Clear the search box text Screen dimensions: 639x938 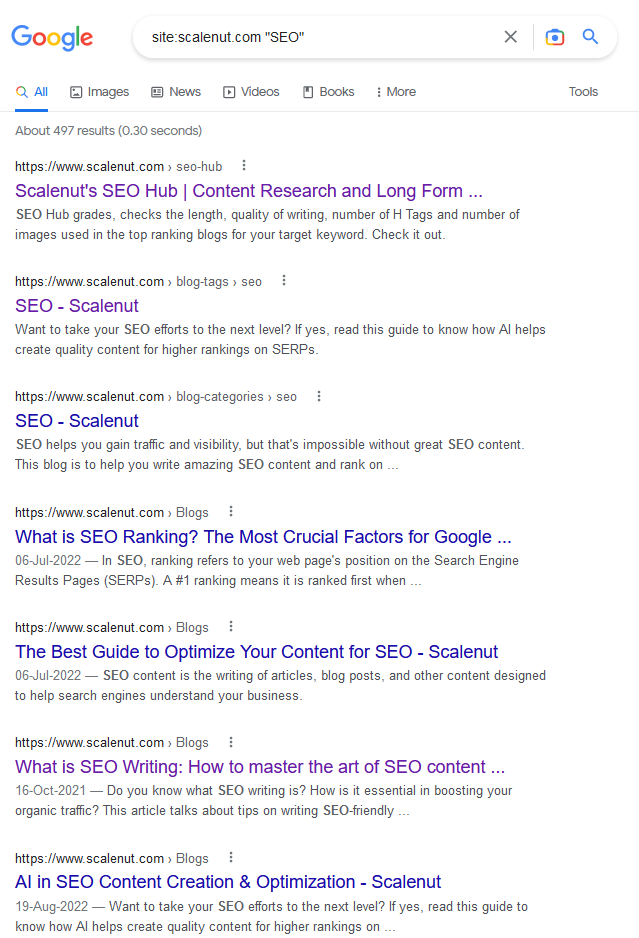point(511,37)
